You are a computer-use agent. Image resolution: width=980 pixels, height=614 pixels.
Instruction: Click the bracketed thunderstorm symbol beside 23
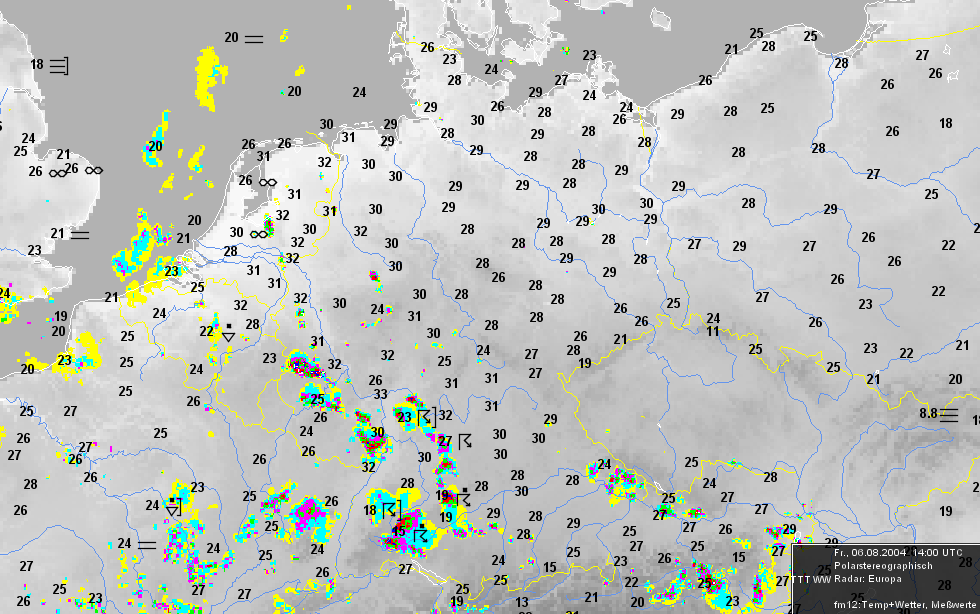pyautogui.click(x=426, y=417)
